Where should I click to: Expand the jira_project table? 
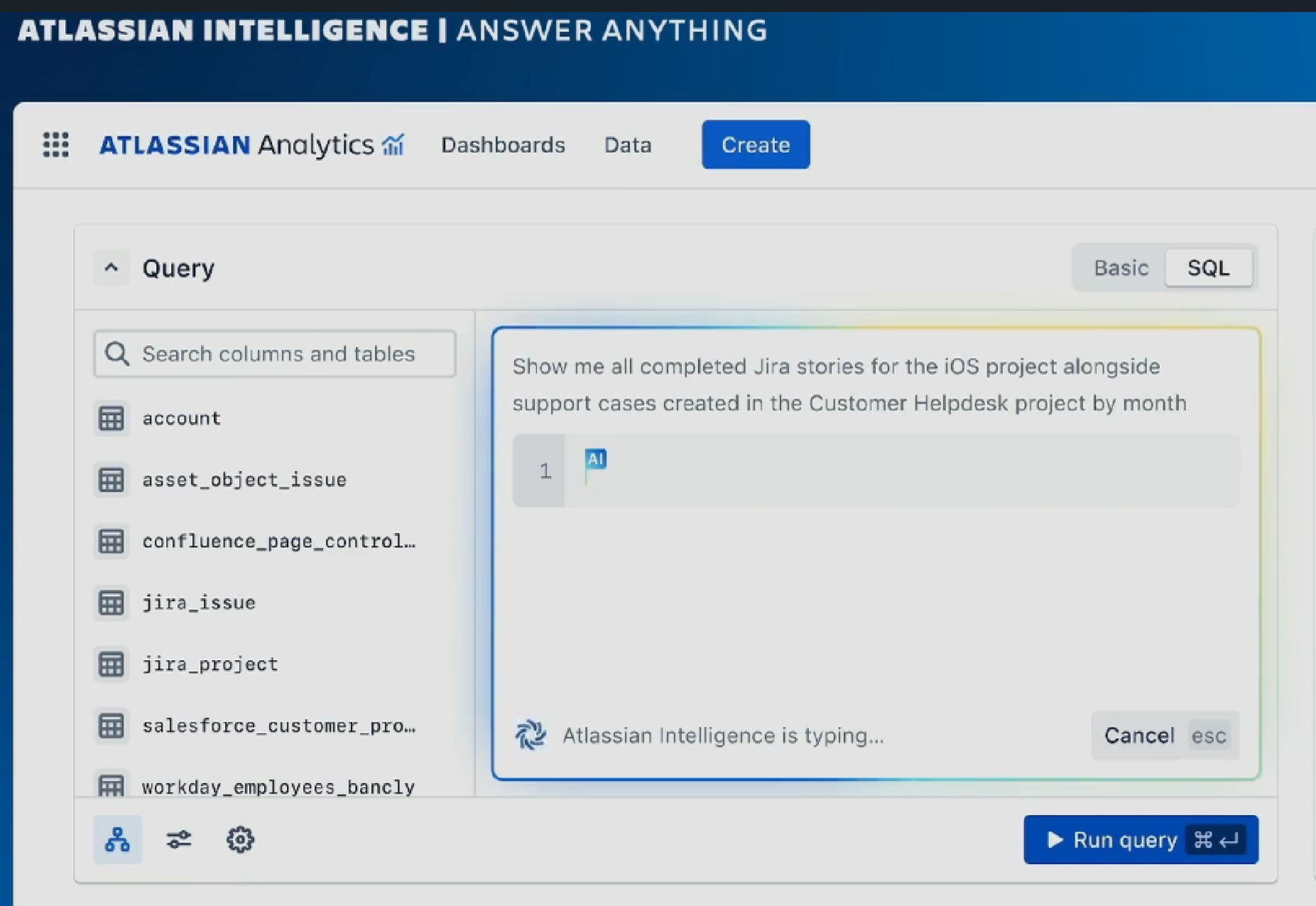pos(210,664)
